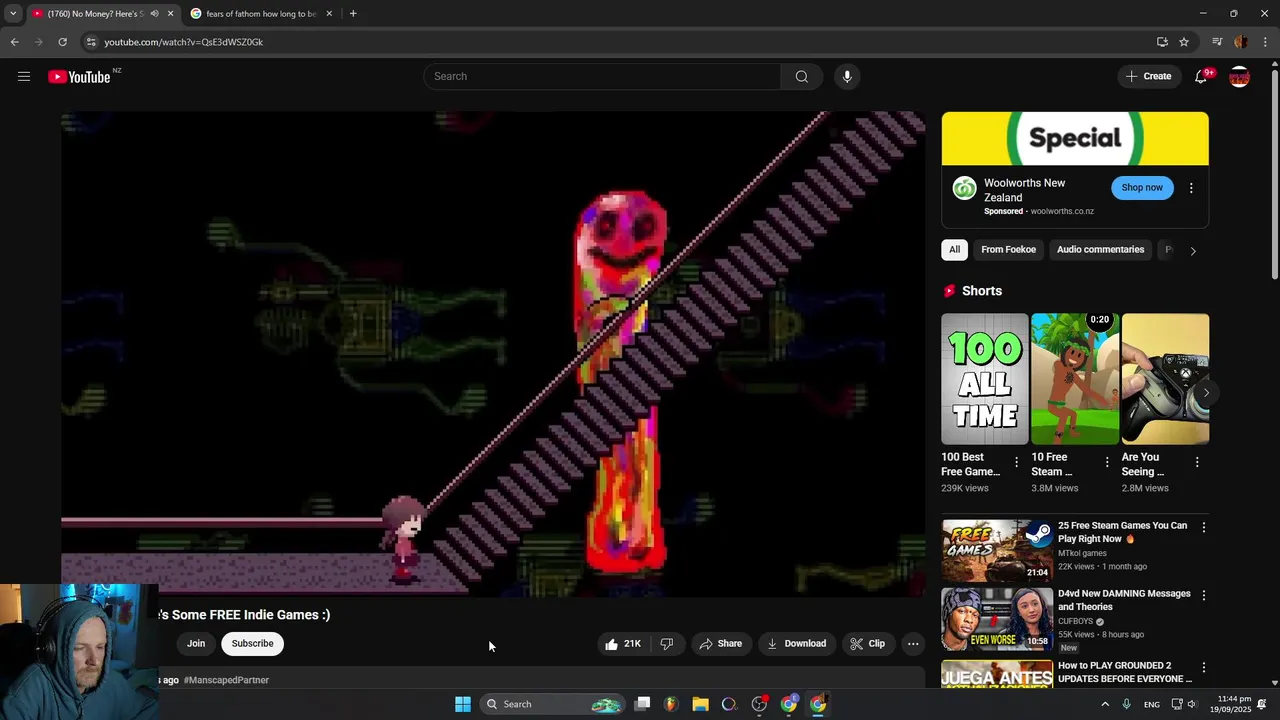Open the Windows Start menu
The image size is (1280, 720).
462,704
